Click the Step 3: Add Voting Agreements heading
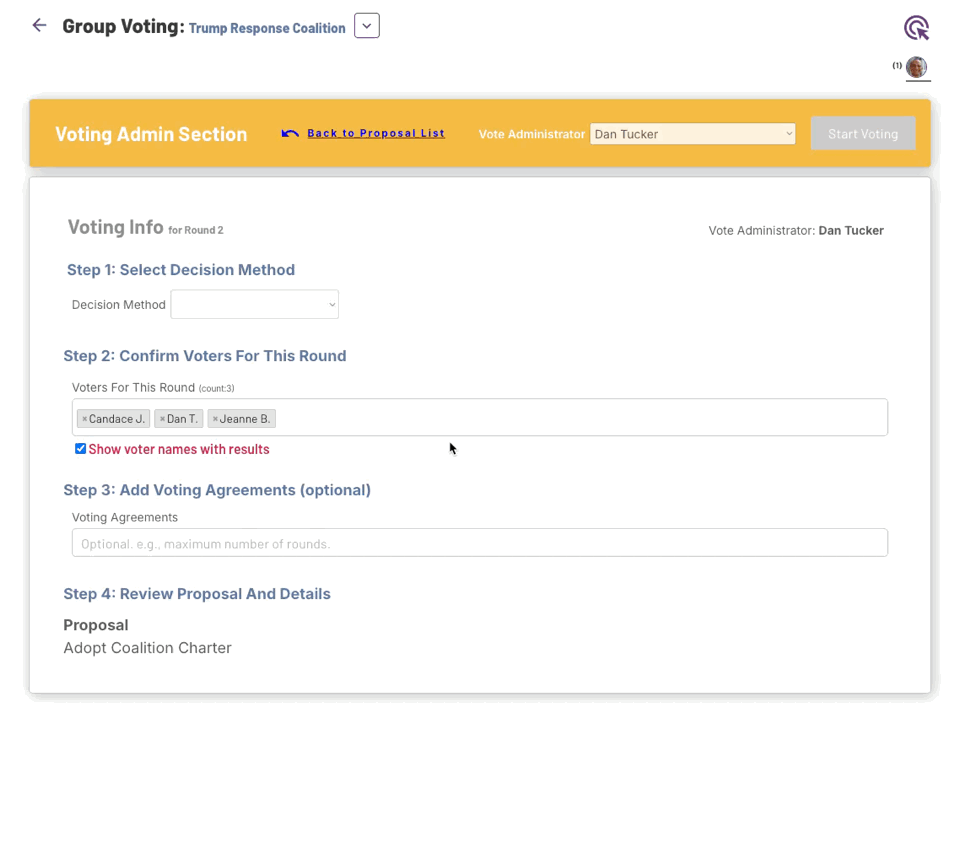The image size is (960, 854). point(217,490)
